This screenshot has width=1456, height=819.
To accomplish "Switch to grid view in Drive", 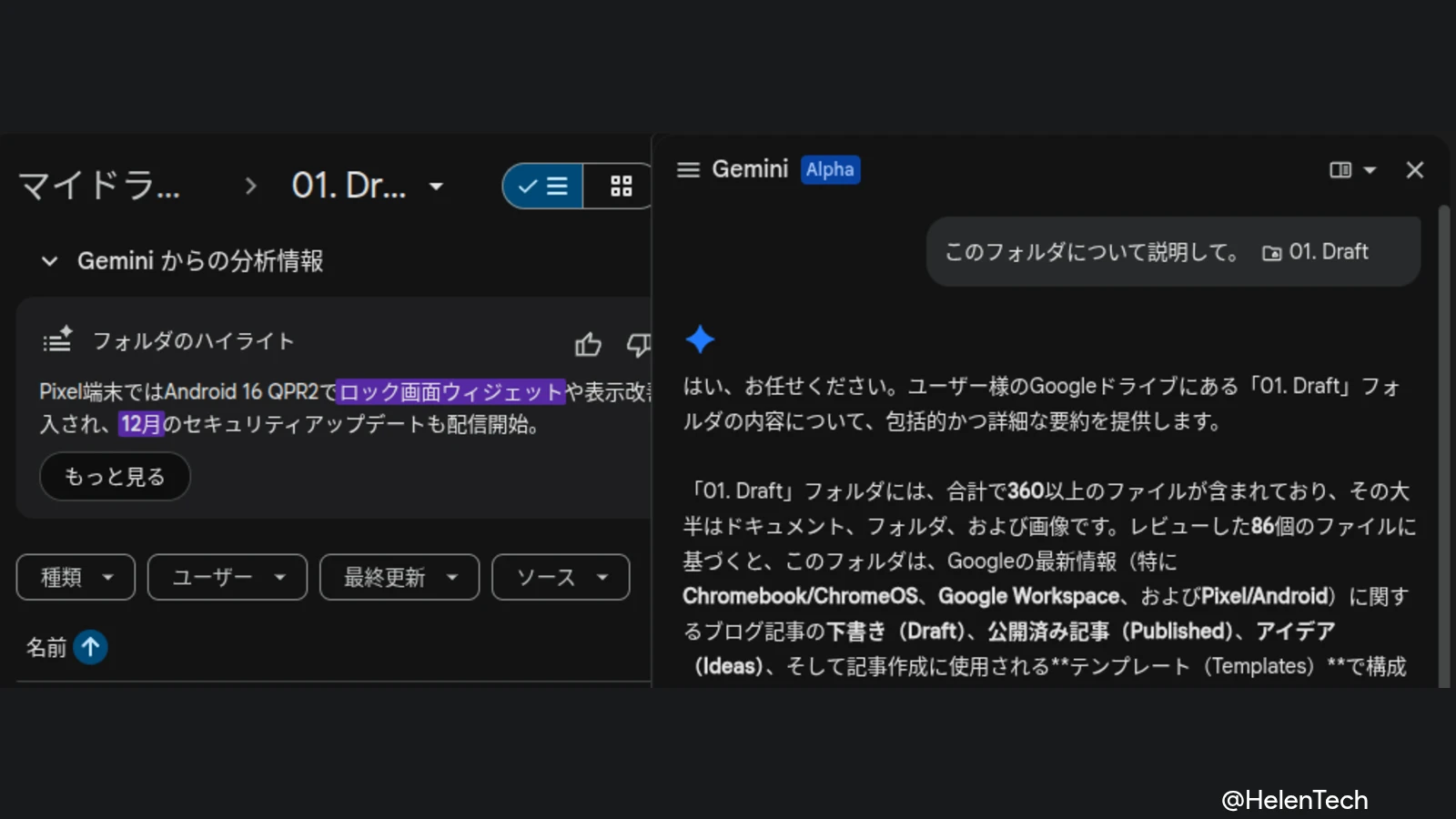I will (x=620, y=186).
